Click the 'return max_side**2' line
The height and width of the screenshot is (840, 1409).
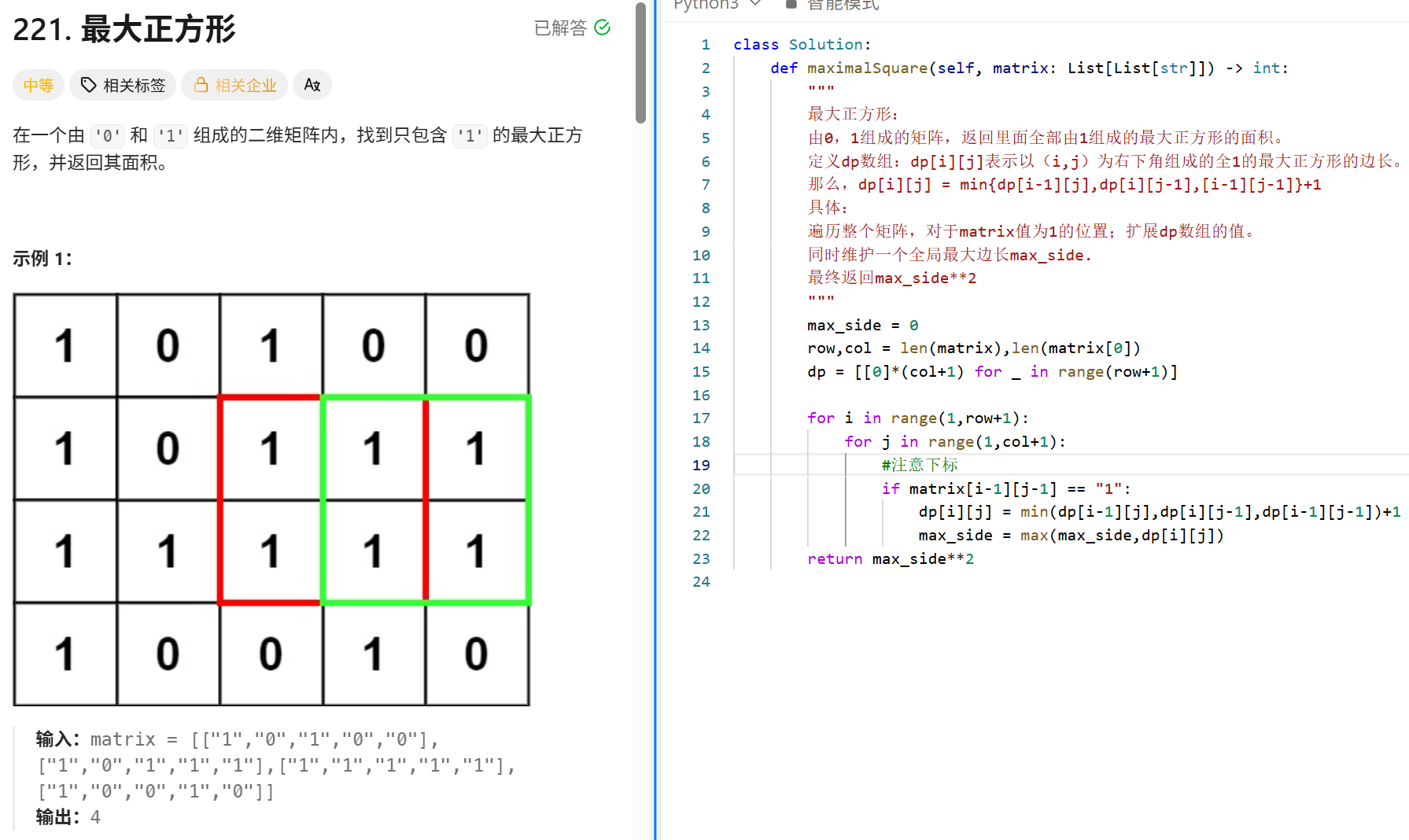click(890, 558)
